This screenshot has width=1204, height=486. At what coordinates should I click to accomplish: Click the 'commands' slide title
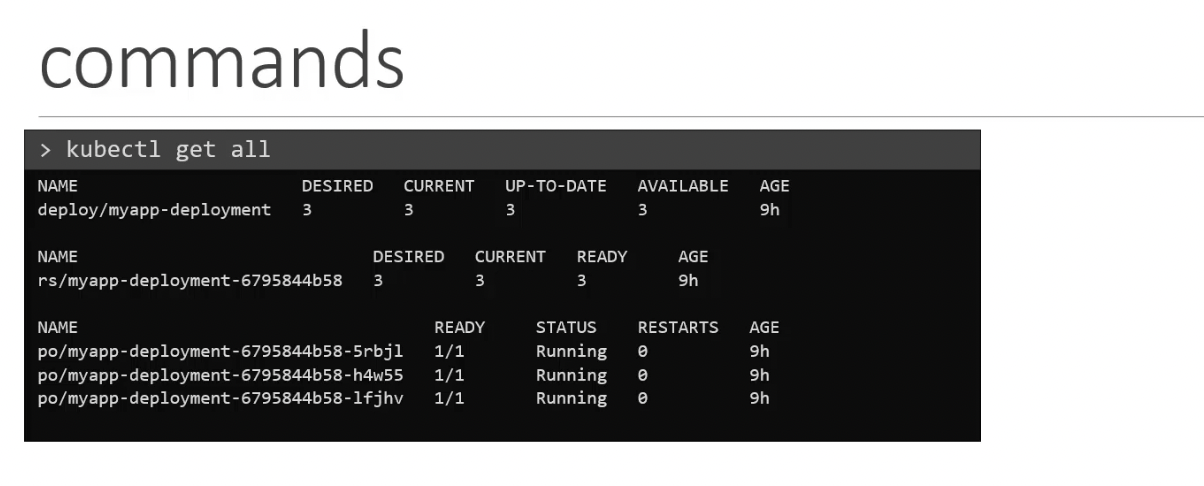tap(221, 61)
